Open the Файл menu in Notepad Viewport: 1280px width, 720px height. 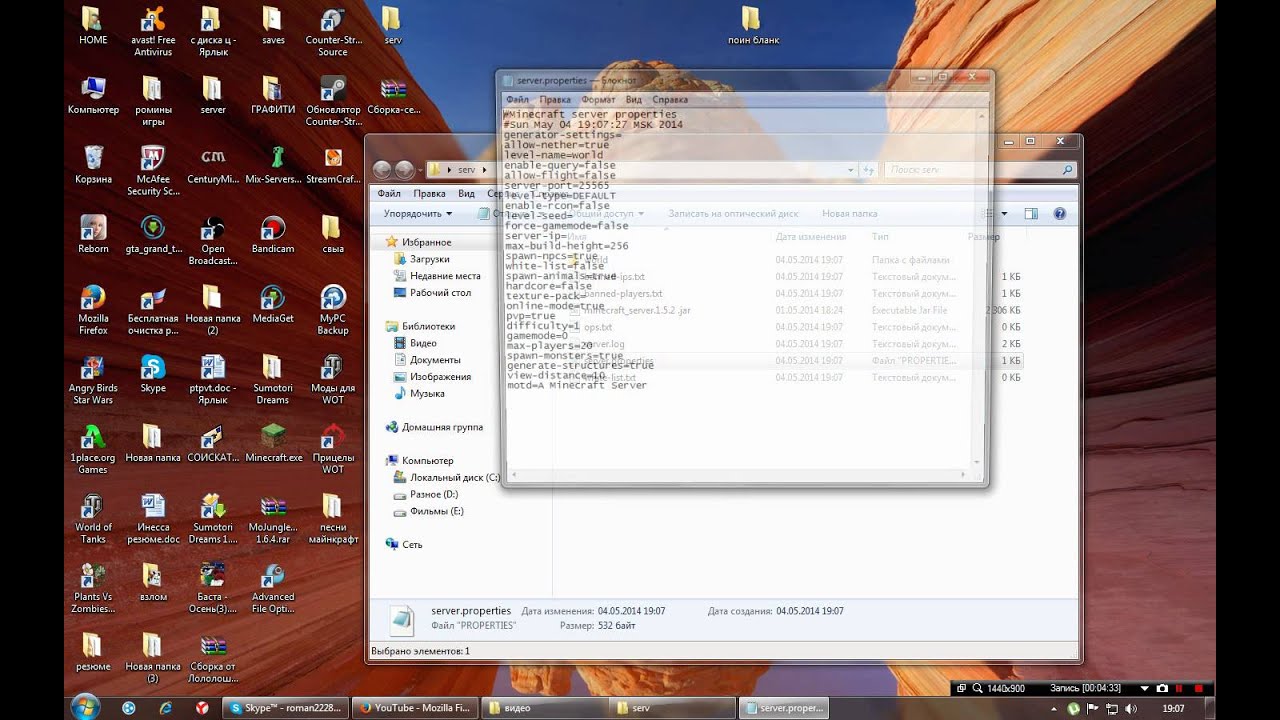(x=517, y=100)
